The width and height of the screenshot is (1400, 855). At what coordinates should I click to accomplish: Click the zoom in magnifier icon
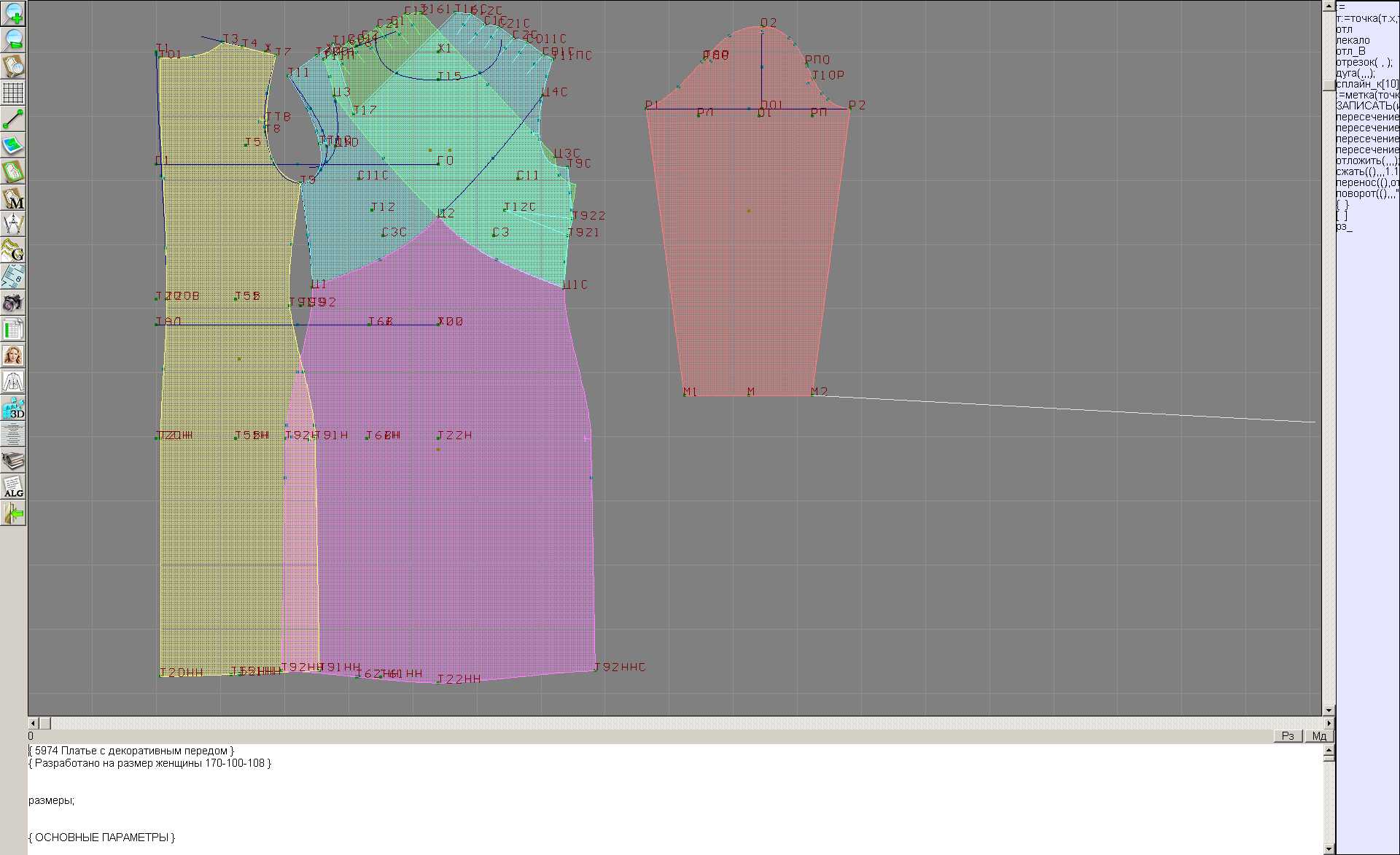[x=13, y=13]
